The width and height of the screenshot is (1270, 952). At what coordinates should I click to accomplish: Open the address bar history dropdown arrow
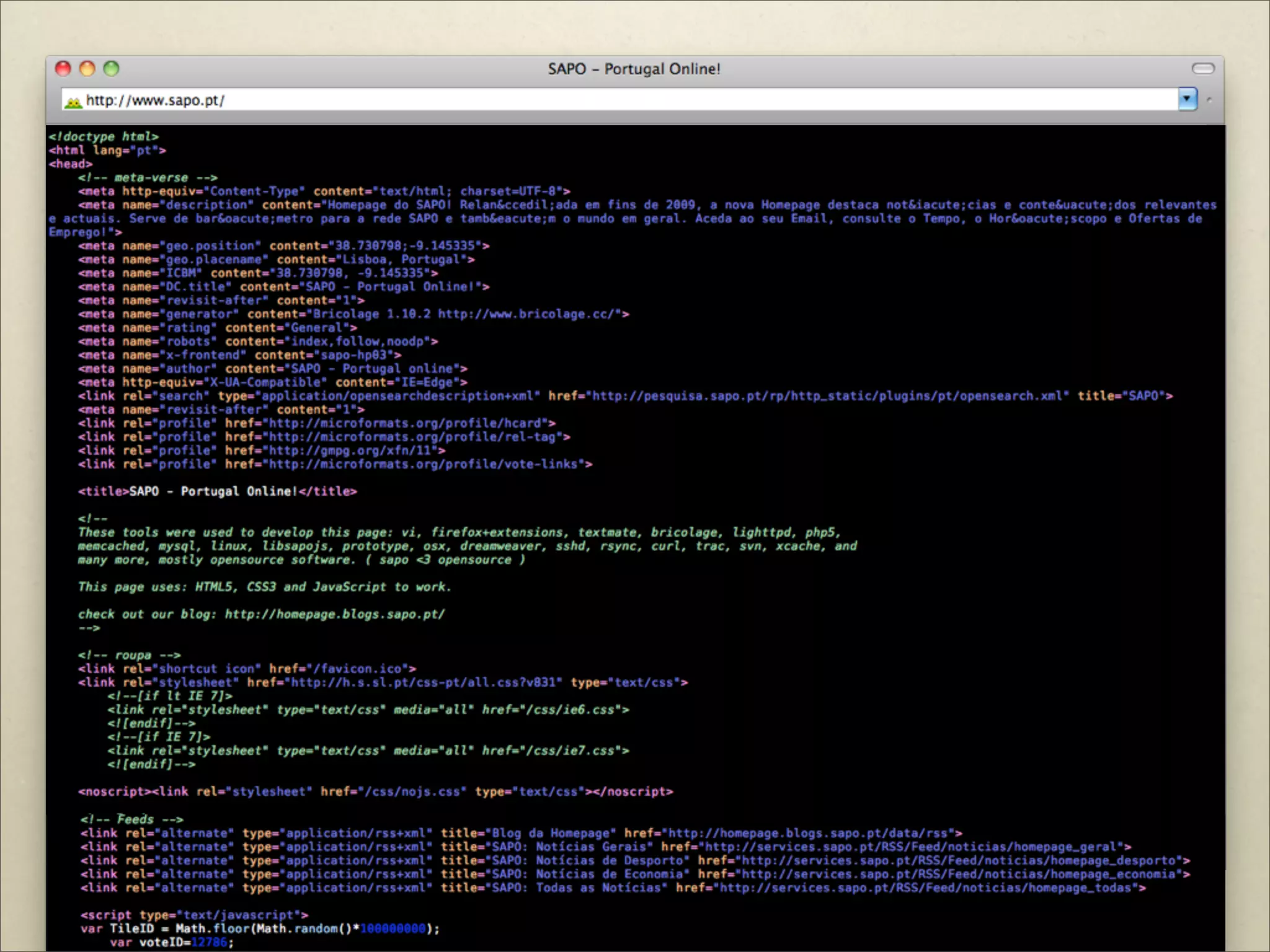point(1187,99)
